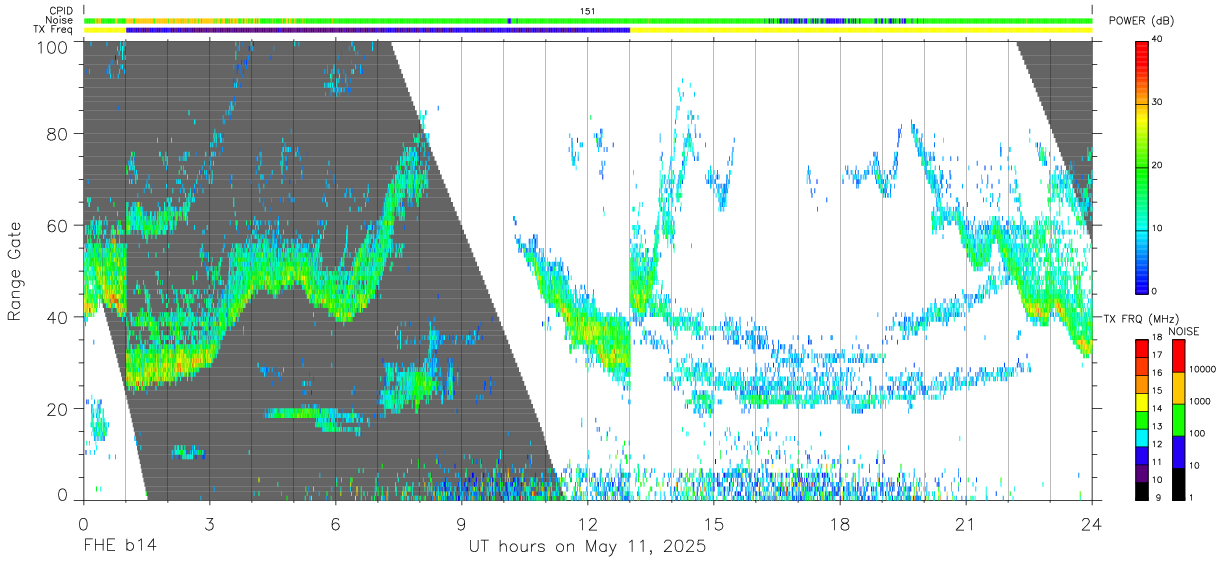Click the TX Freq row label
Screen dimensions: 1228x567
(x=54, y=30)
